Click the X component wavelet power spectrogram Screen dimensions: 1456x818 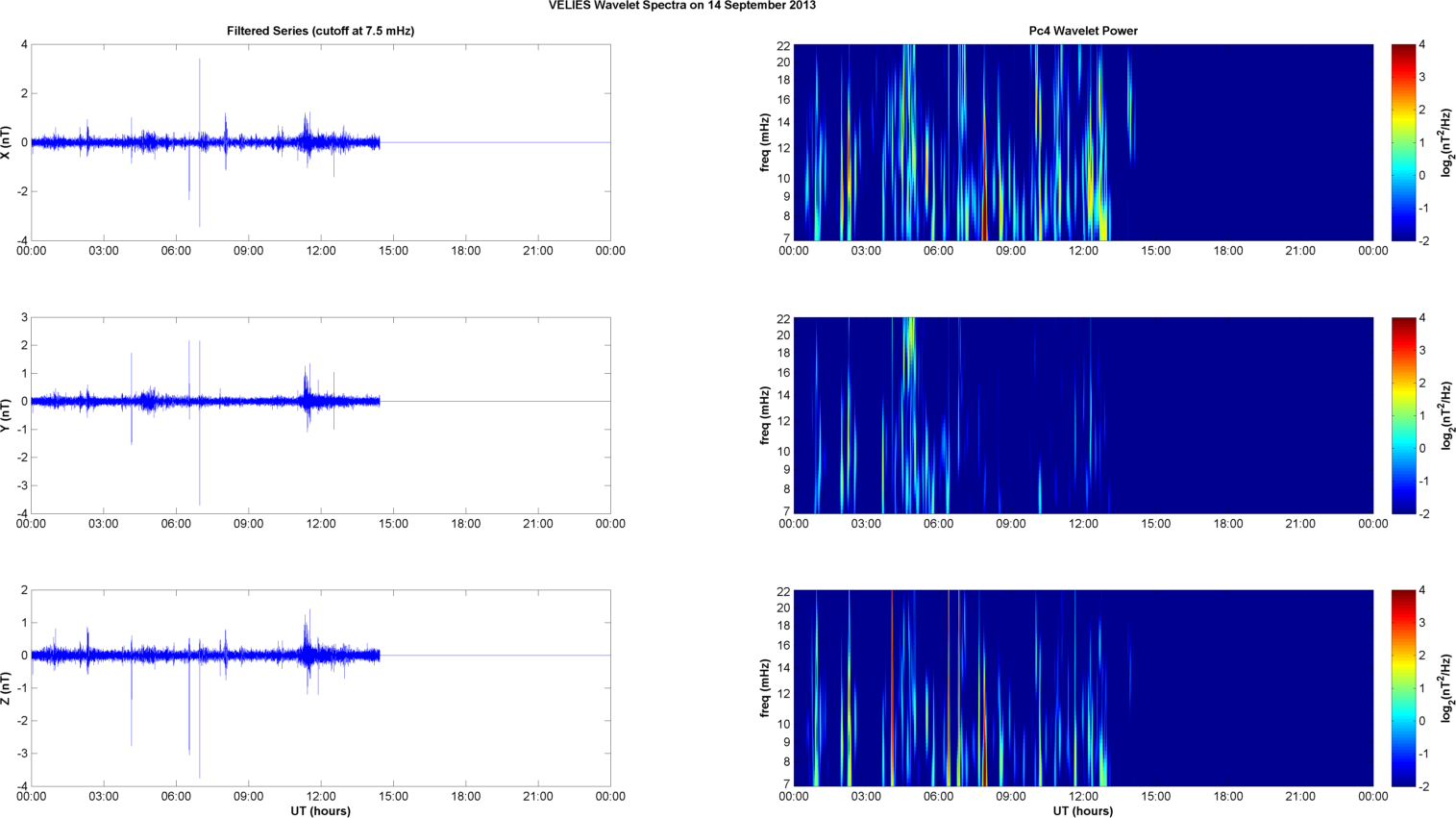click(1082, 142)
